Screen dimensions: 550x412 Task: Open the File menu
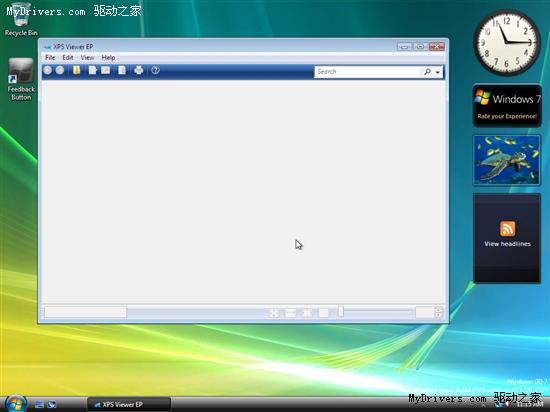pyautogui.click(x=50, y=58)
